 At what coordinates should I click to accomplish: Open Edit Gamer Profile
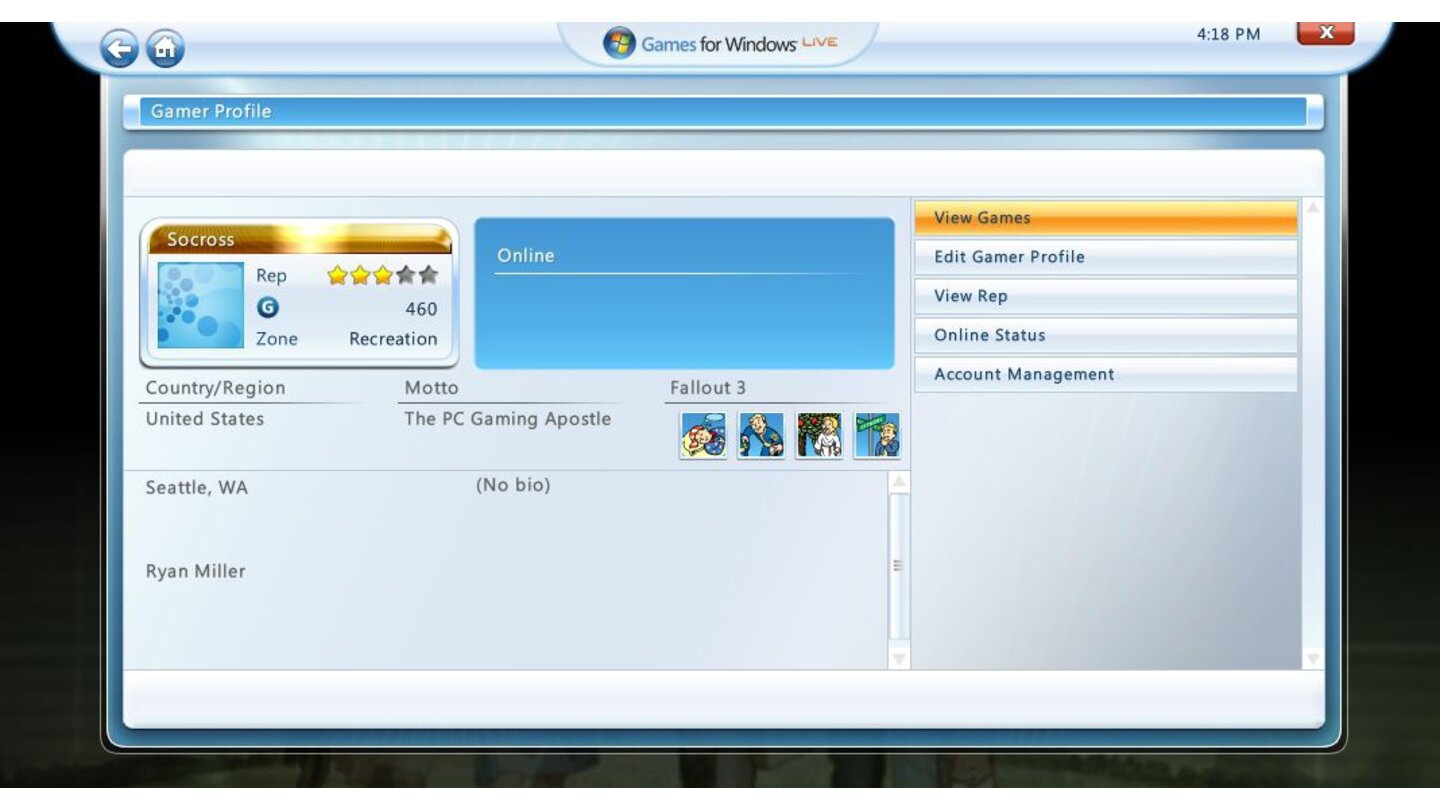coord(1106,257)
